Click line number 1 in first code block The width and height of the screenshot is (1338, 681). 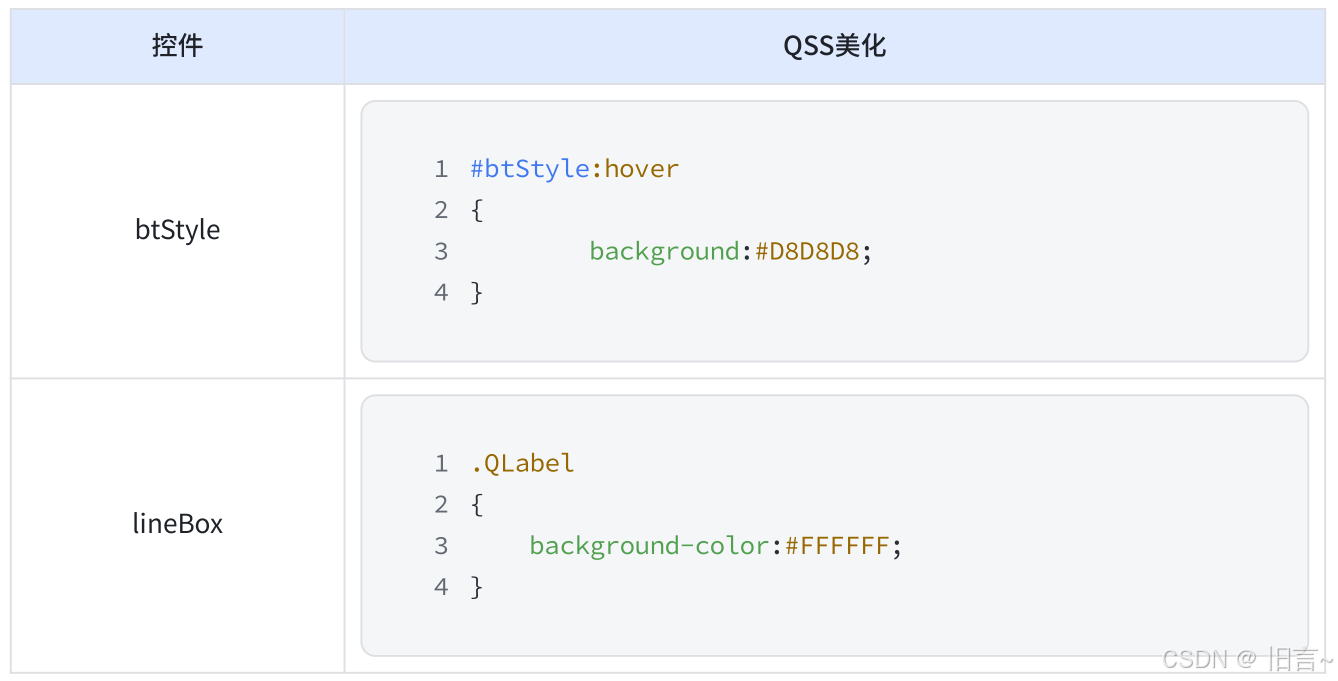[441, 169]
